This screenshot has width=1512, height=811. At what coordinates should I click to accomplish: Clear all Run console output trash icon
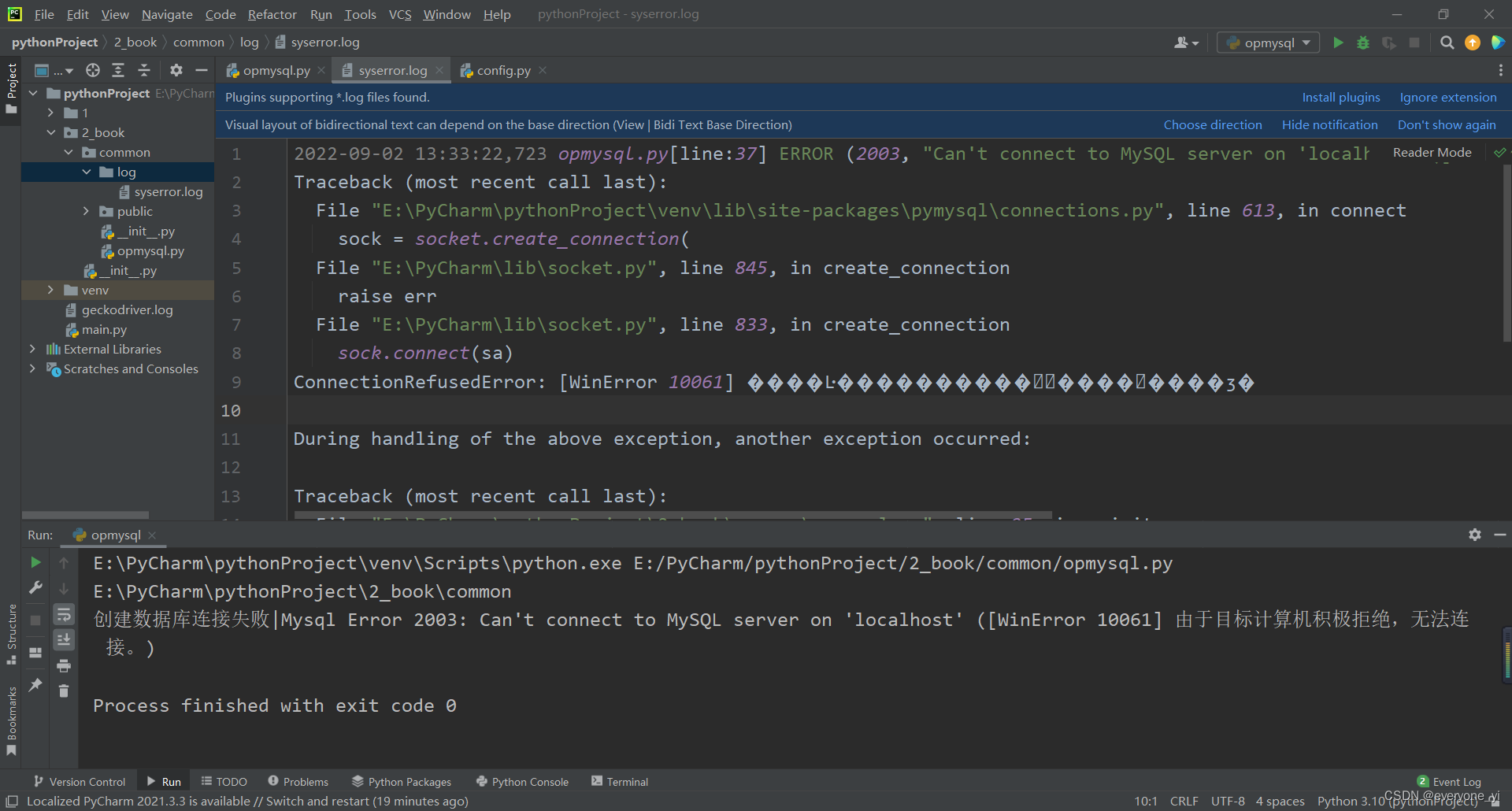pos(64,691)
